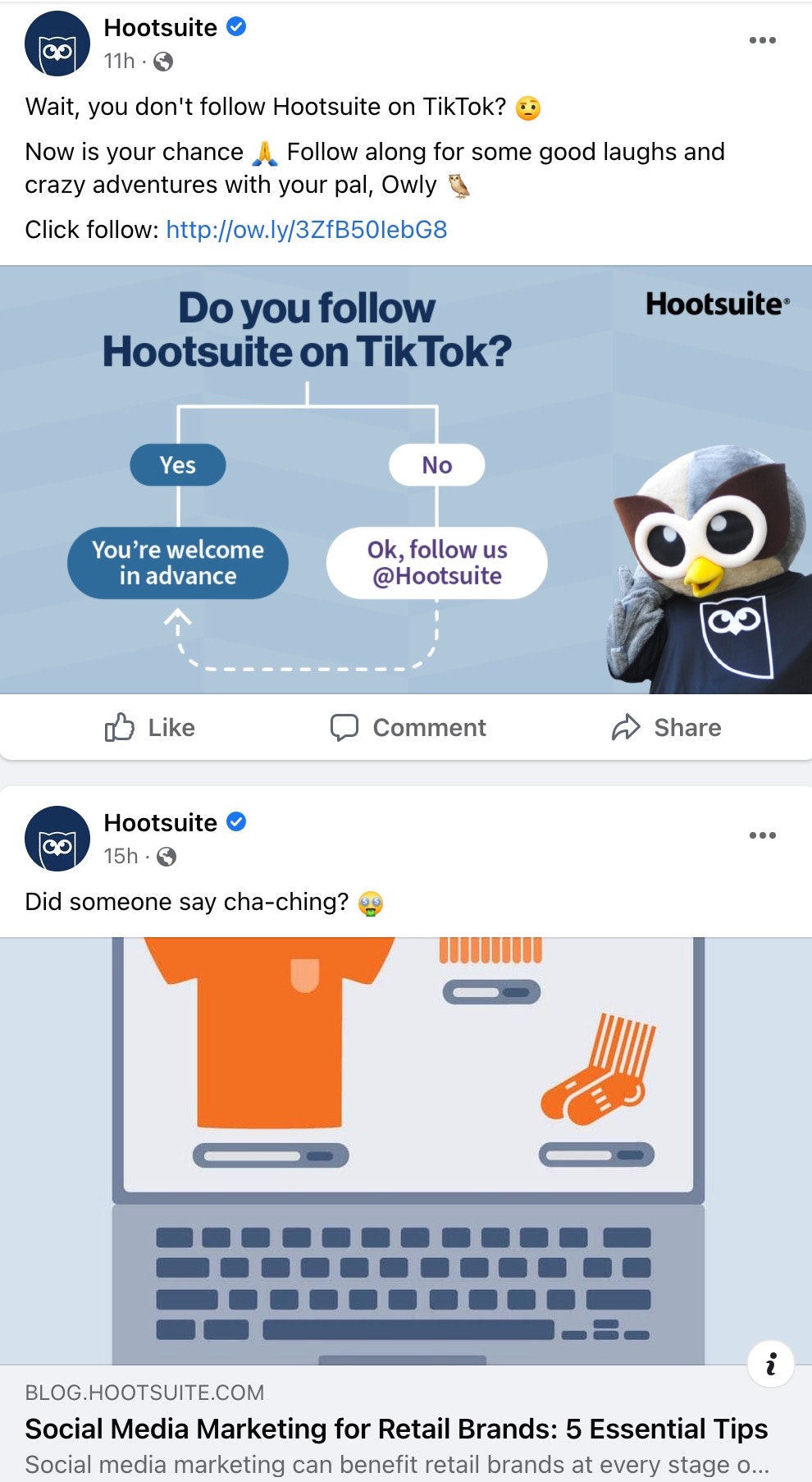812x1482 pixels.
Task: Tap the 11h timestamp on the first post
Action: 119,62
